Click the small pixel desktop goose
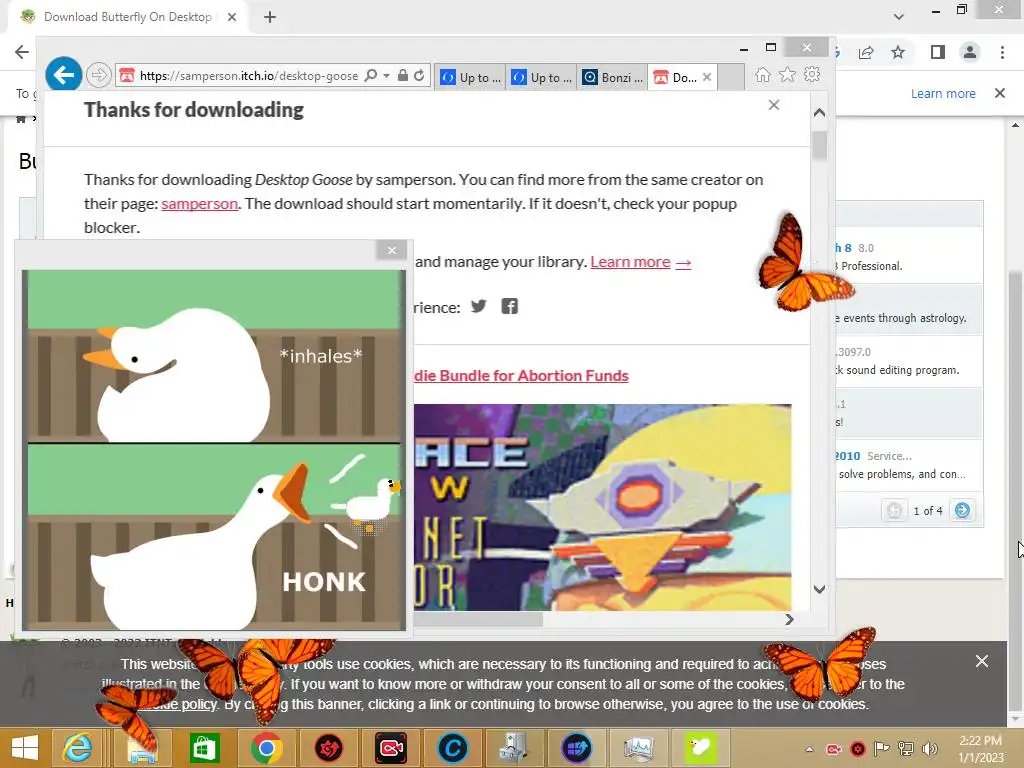Screen dimensions: 1024x768 tap(370, 504)
